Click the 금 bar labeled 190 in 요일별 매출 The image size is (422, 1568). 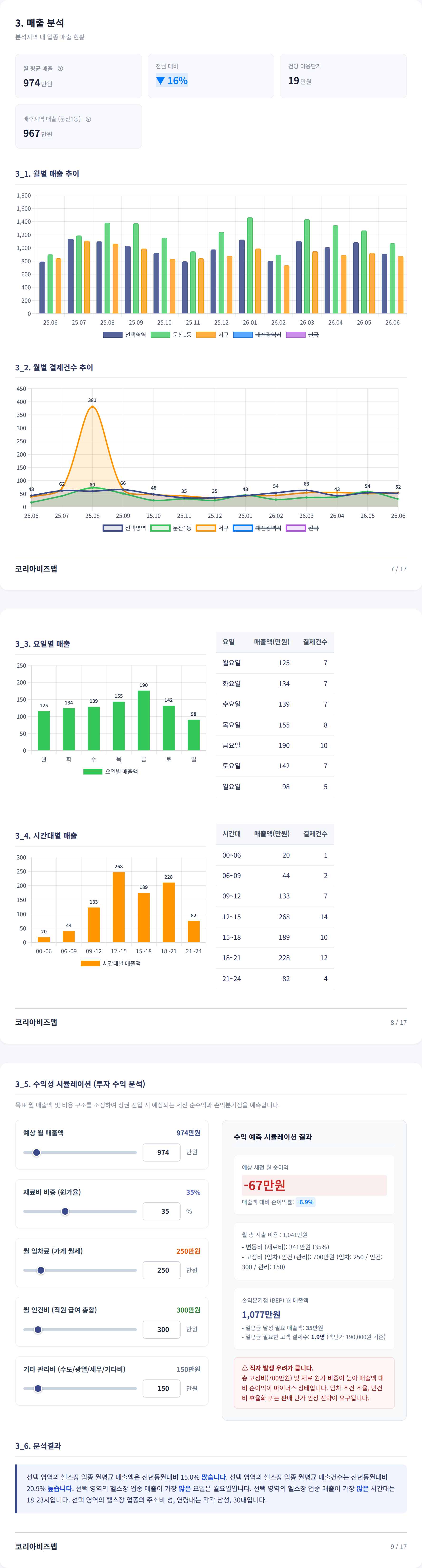(x=144, y=720)
